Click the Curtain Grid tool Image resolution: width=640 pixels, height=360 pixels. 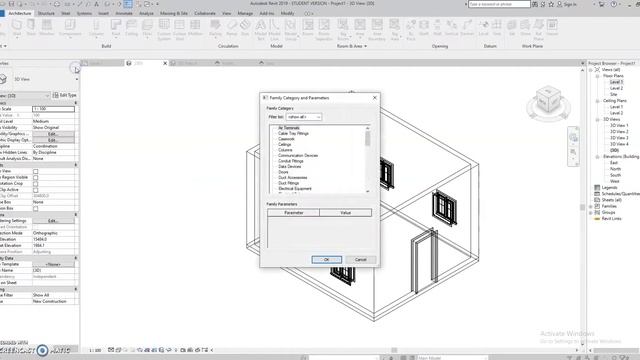pos(179,29)
